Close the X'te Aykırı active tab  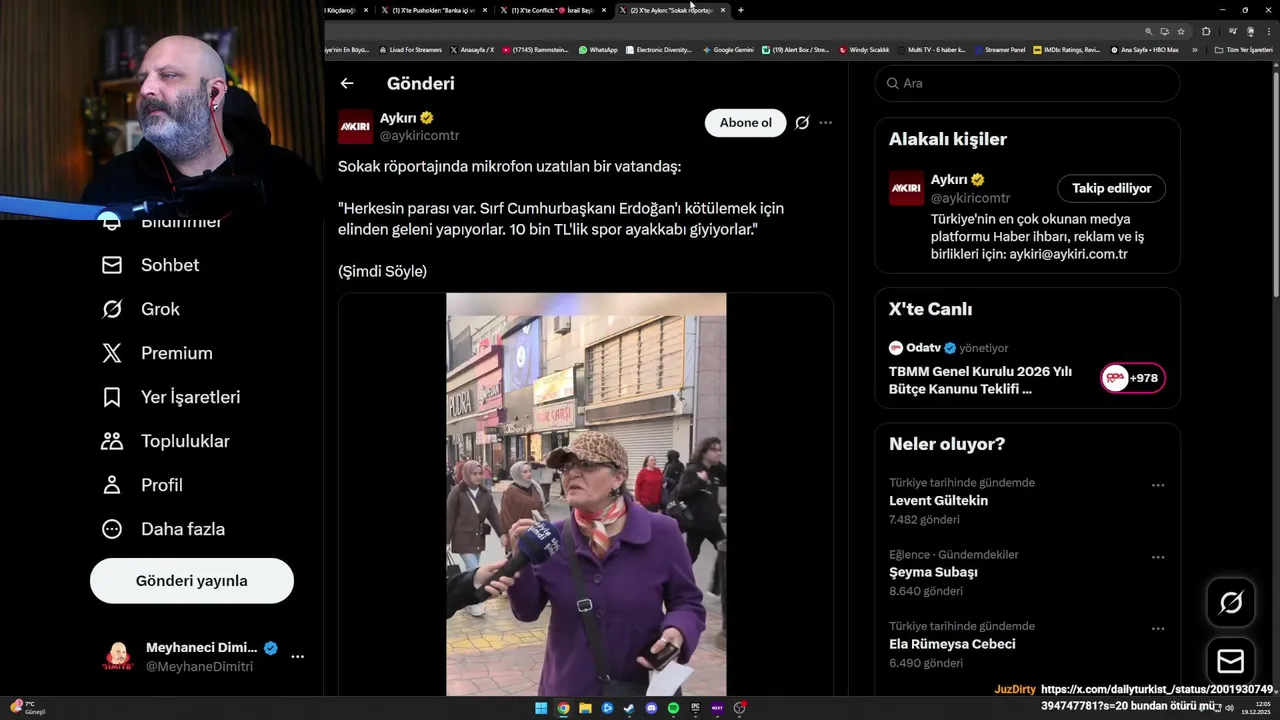(723, 10)
